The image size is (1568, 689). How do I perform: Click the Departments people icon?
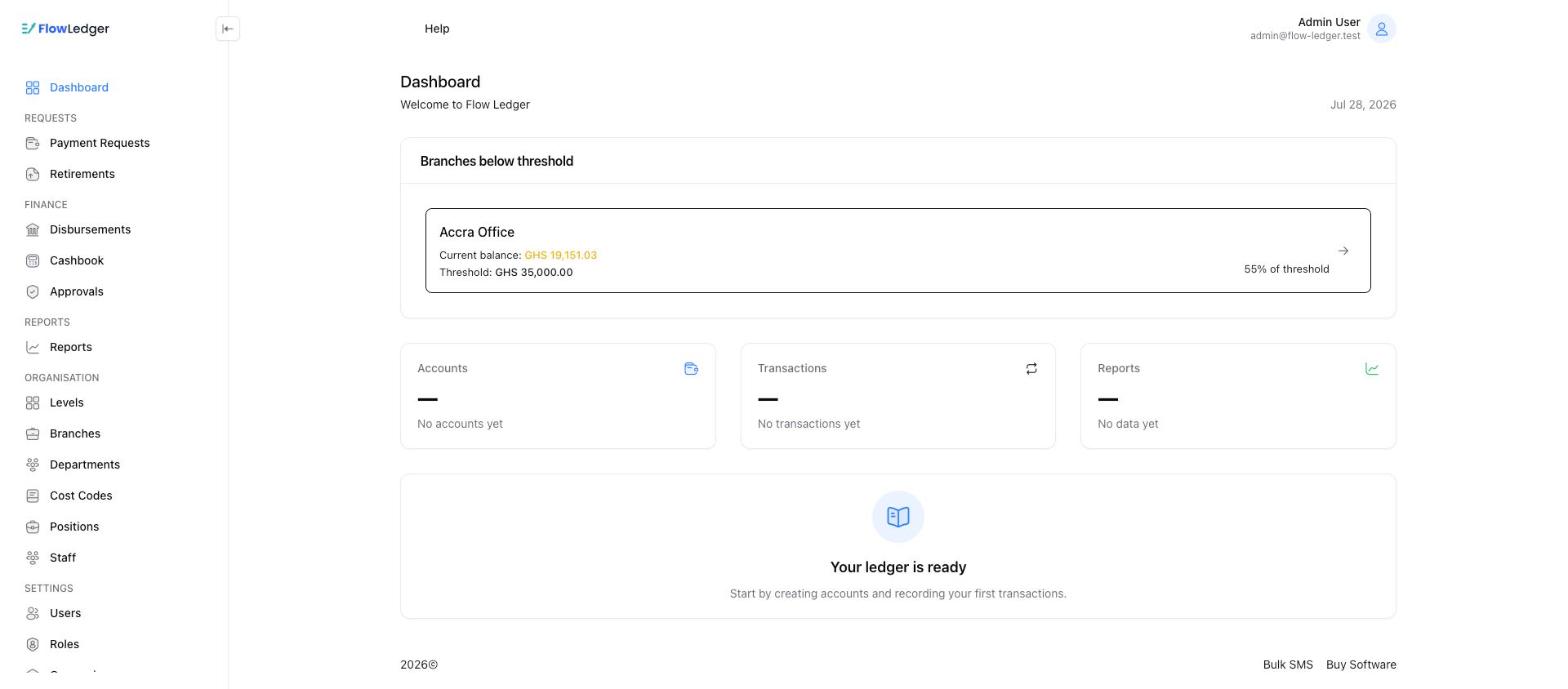point(32,465)
